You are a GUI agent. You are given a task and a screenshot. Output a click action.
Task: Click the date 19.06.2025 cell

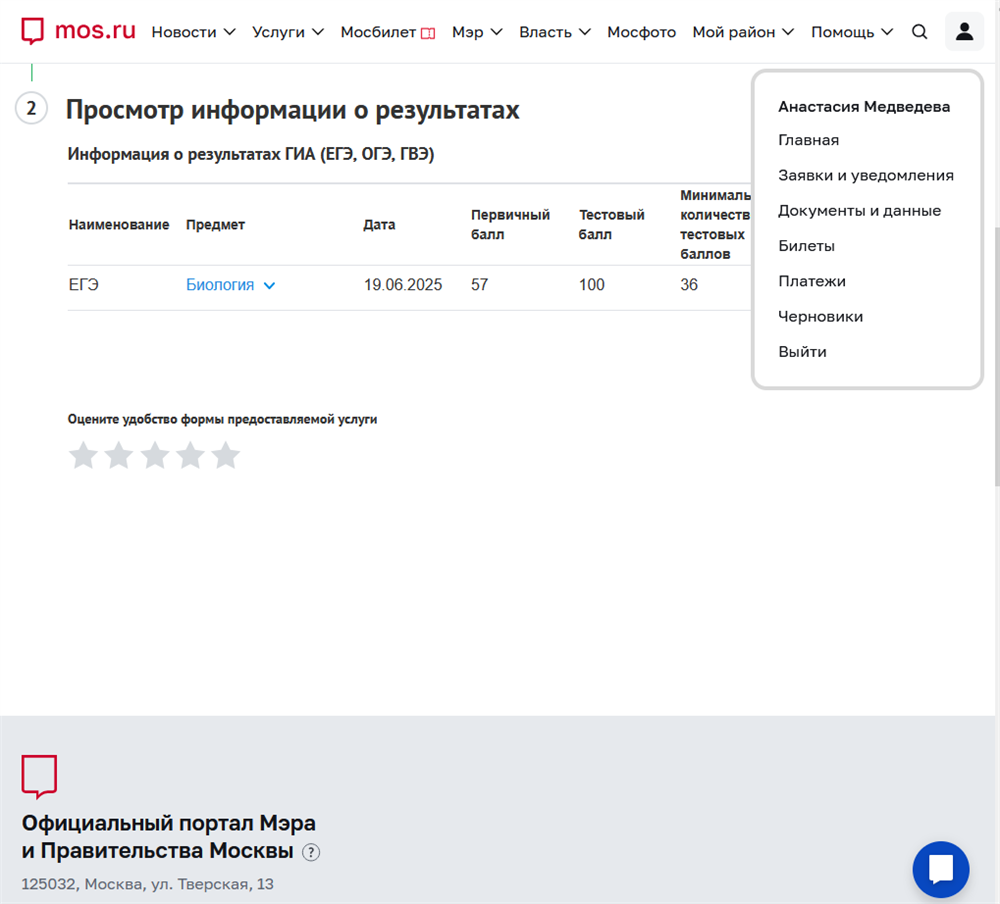click(403, 285)
